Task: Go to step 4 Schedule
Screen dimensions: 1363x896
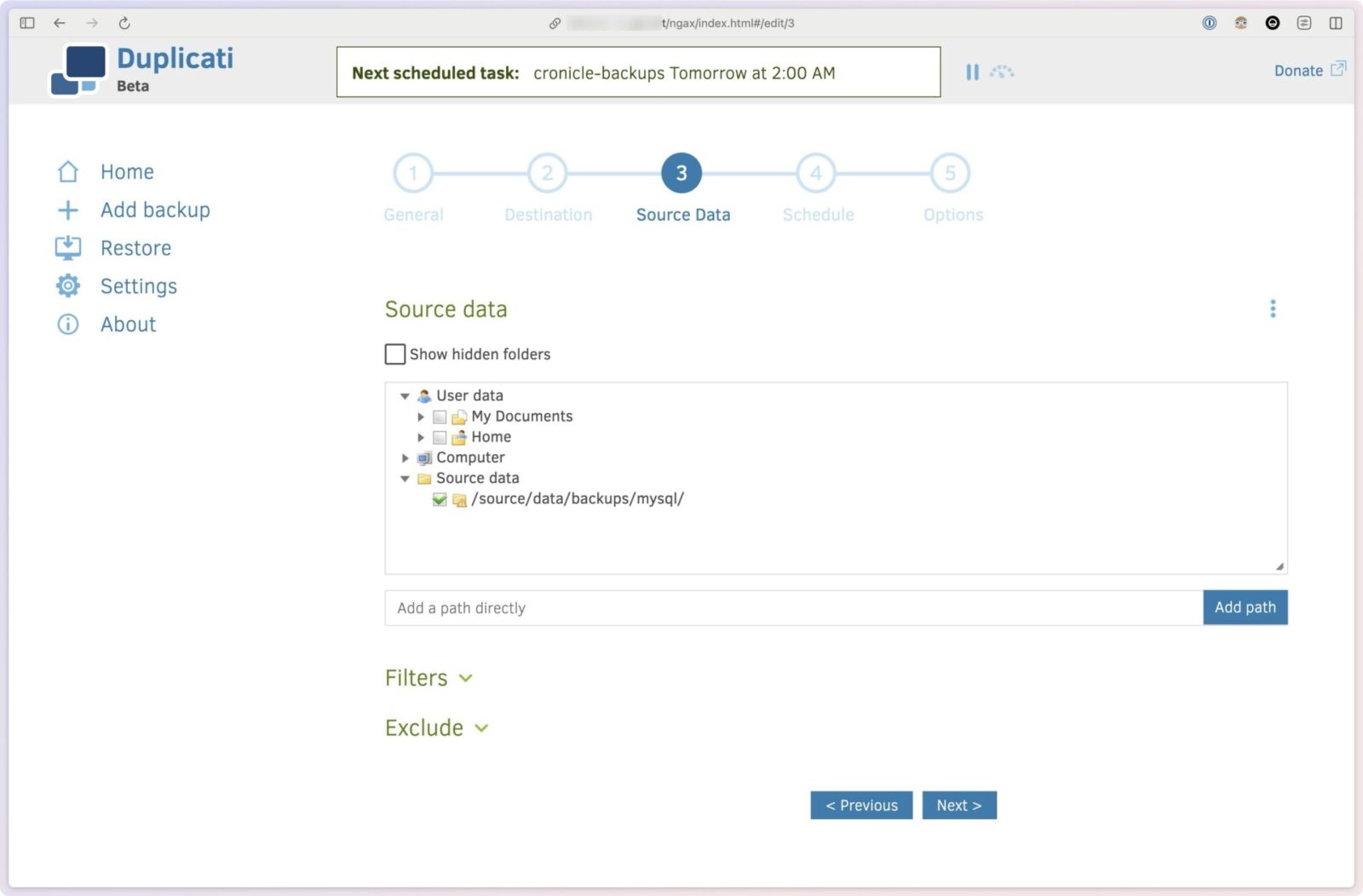Action: [815, 174]
